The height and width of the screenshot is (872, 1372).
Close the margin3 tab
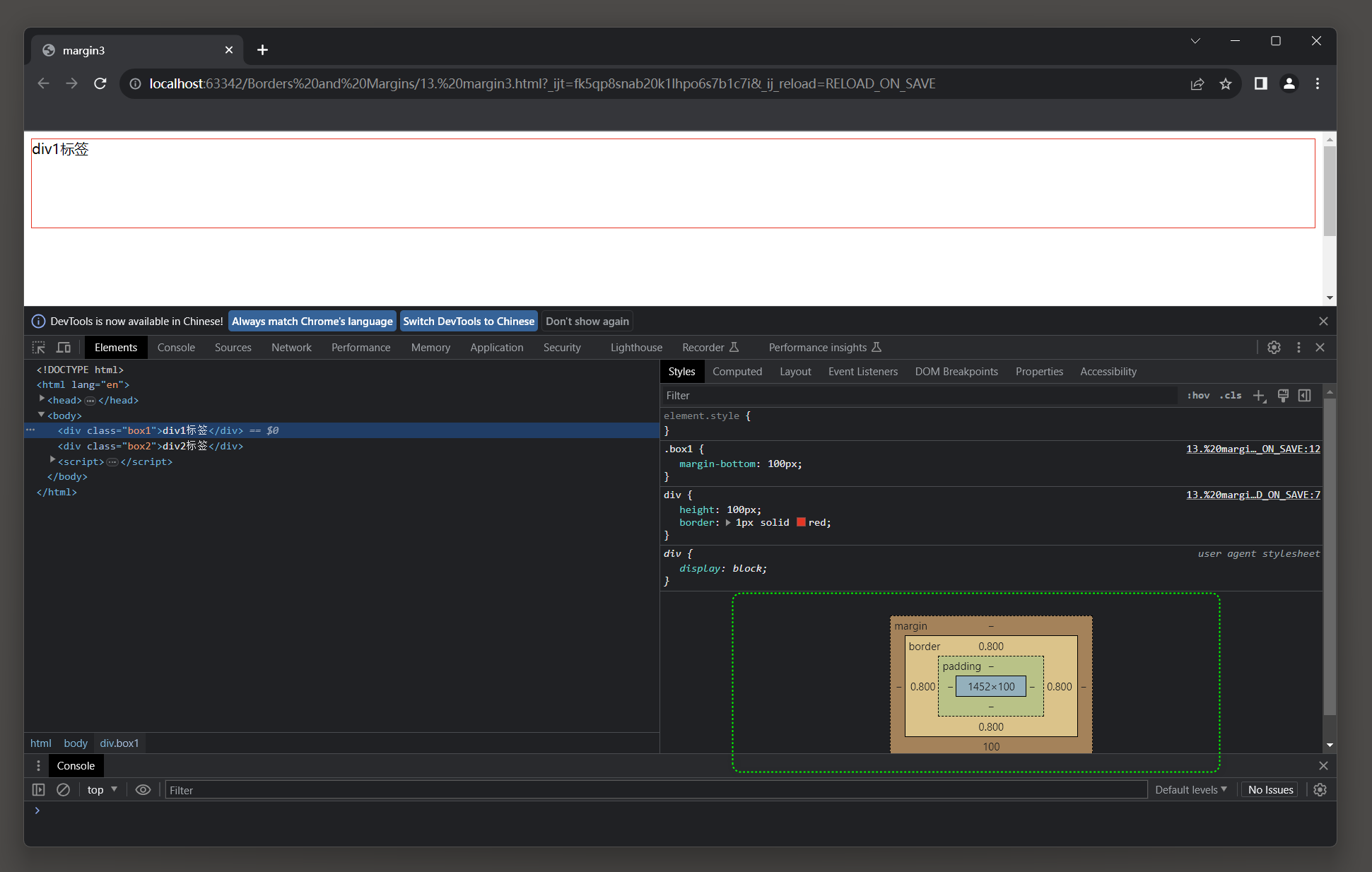[x=228, y=49]
